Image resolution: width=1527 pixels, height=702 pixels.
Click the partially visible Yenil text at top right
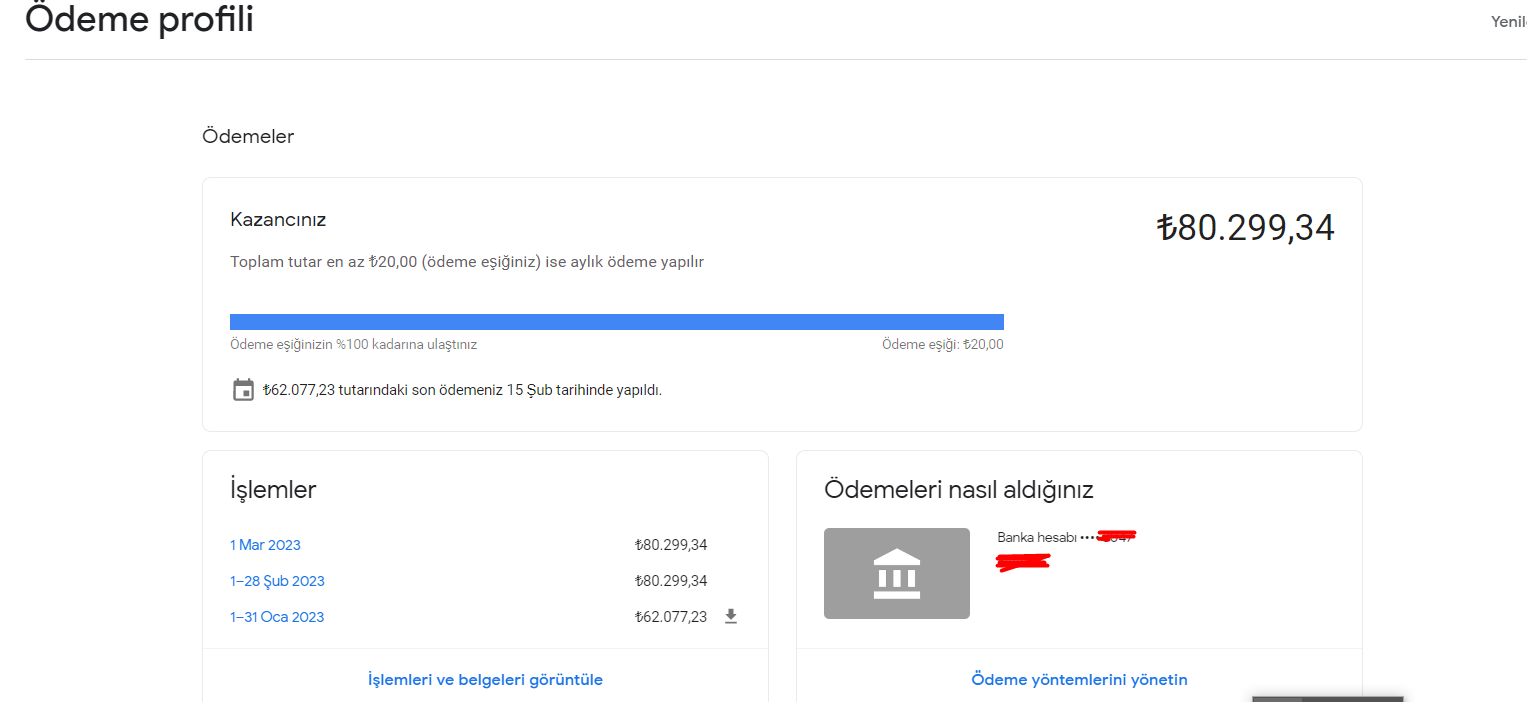(1509, 21)
